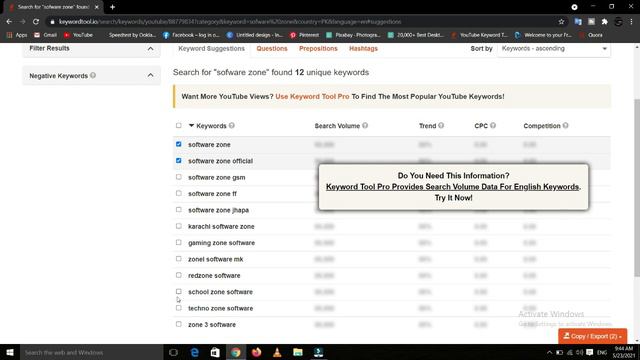Viewport: 640px width, 360px height.
Task: Switch to Keyword Suggestions tab
Action: point(211,49)
